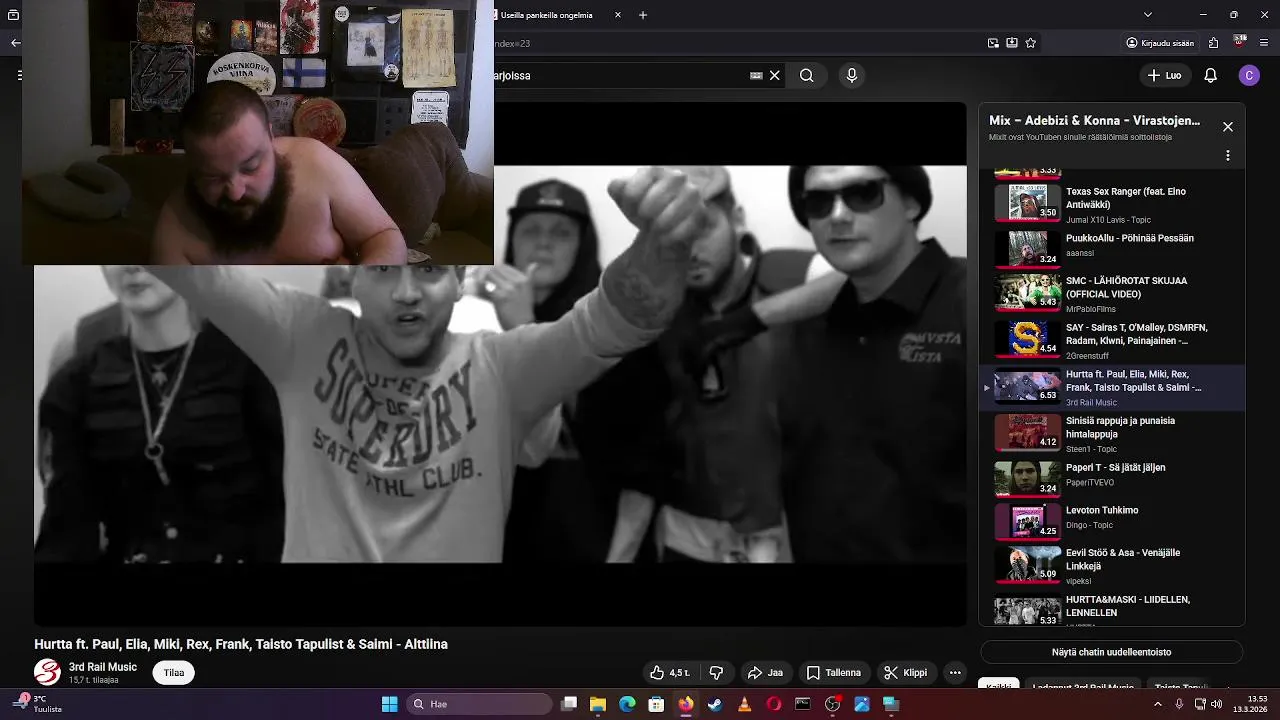Play 'Texas Sex Ranger (feat. Eino Antiwäkki)' from playlist
Viewport: 1280px width, 720px height.
coord(1112,204)
